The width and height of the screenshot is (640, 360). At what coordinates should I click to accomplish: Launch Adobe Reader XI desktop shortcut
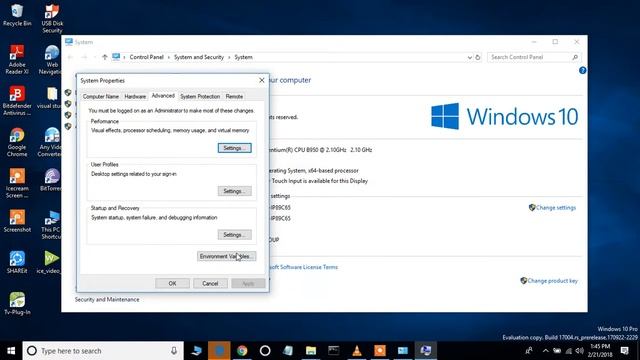(17, 60)
